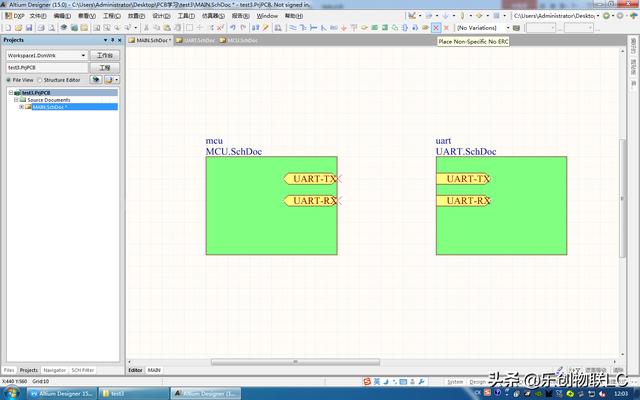Click the Cut scissors icon
Image resolution: width=640 pixels, height=400 pixels.
[146, 28]
